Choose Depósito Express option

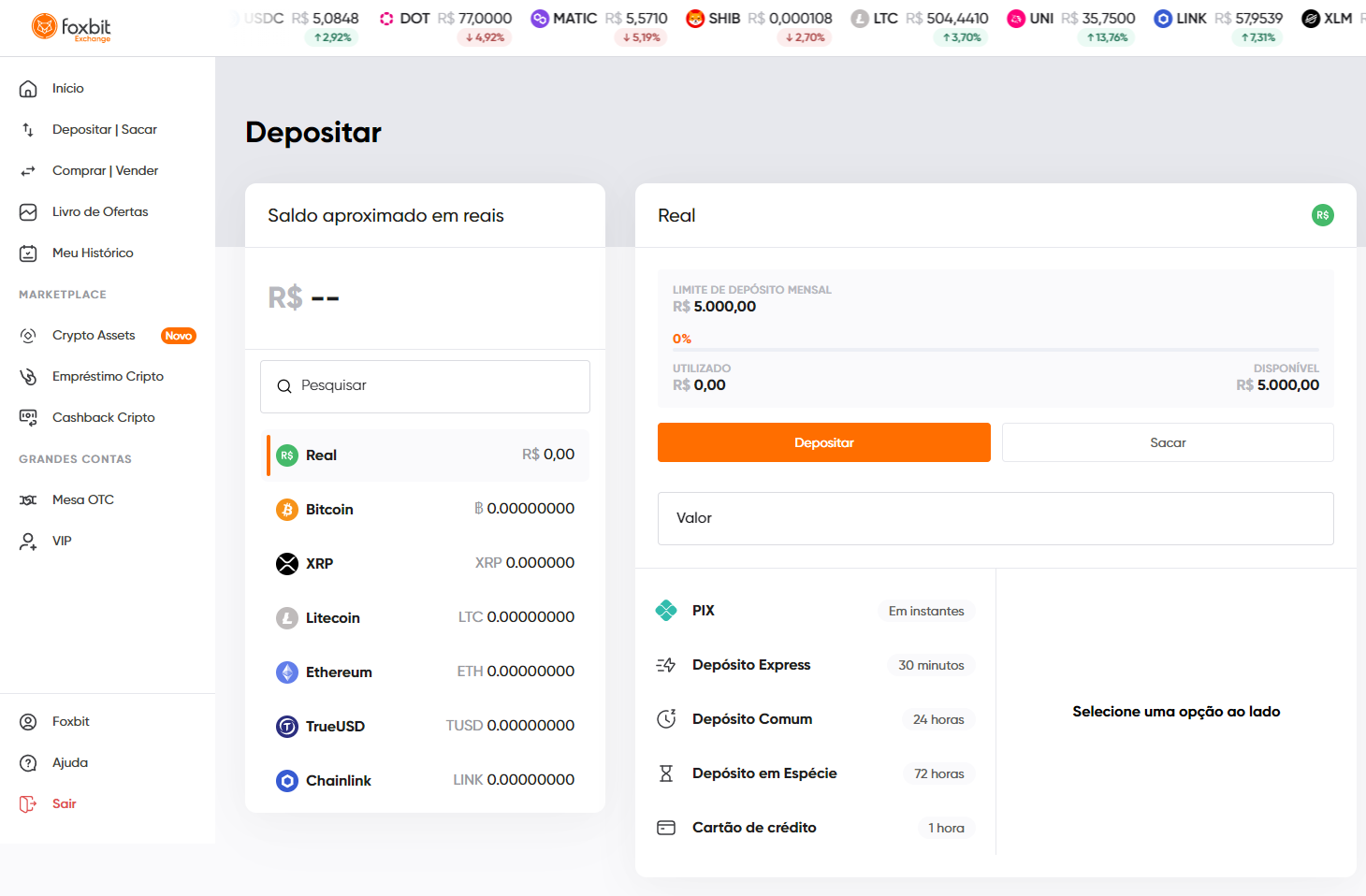click(815, 665)
